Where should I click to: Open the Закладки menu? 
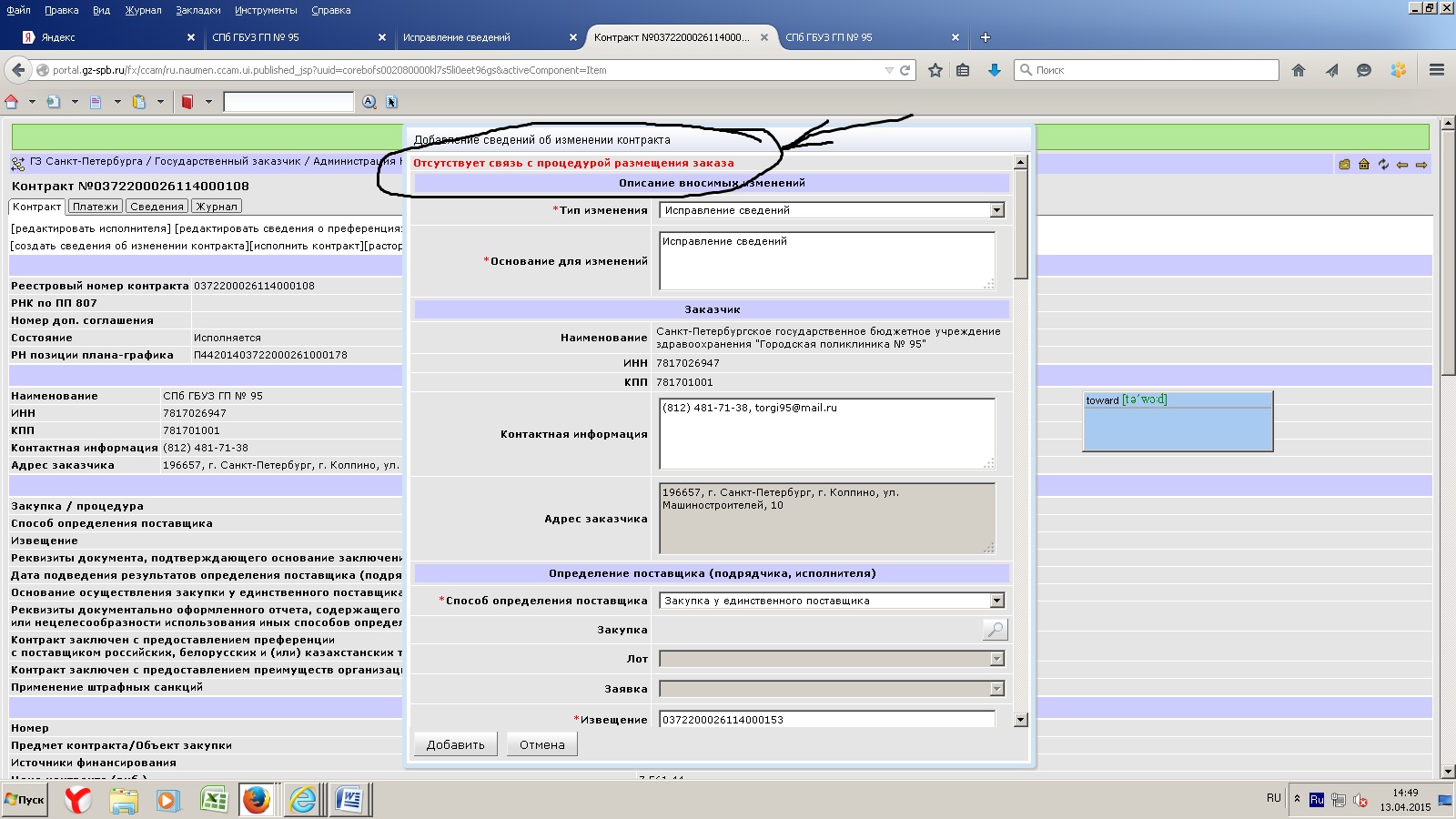pyautogui.click(x=197, y=10)
